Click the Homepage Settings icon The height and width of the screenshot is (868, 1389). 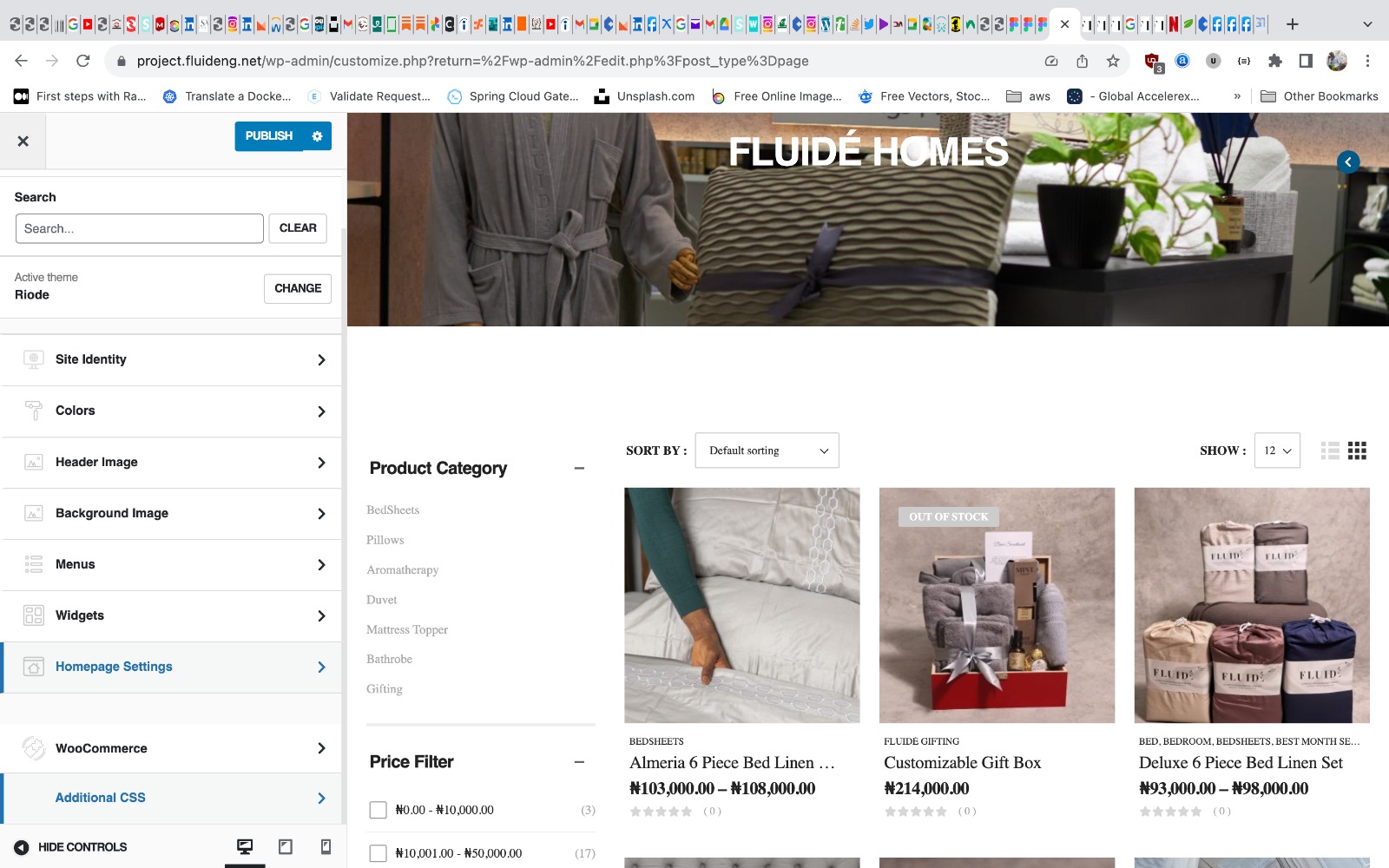click(34, 667)
